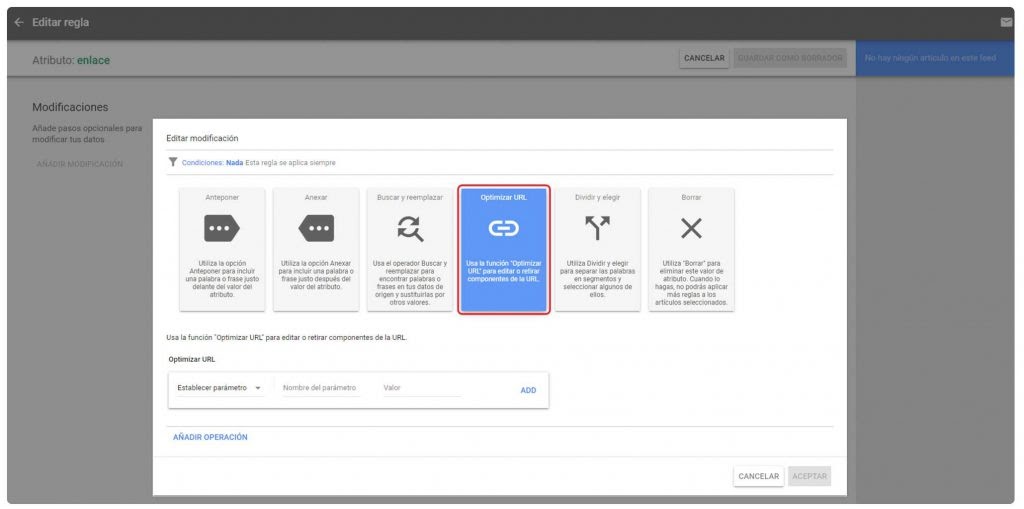The height and width of the screenshot is (509, 1024).
Task: Focus the Valor input field
Action: click(x=421, y=388)
